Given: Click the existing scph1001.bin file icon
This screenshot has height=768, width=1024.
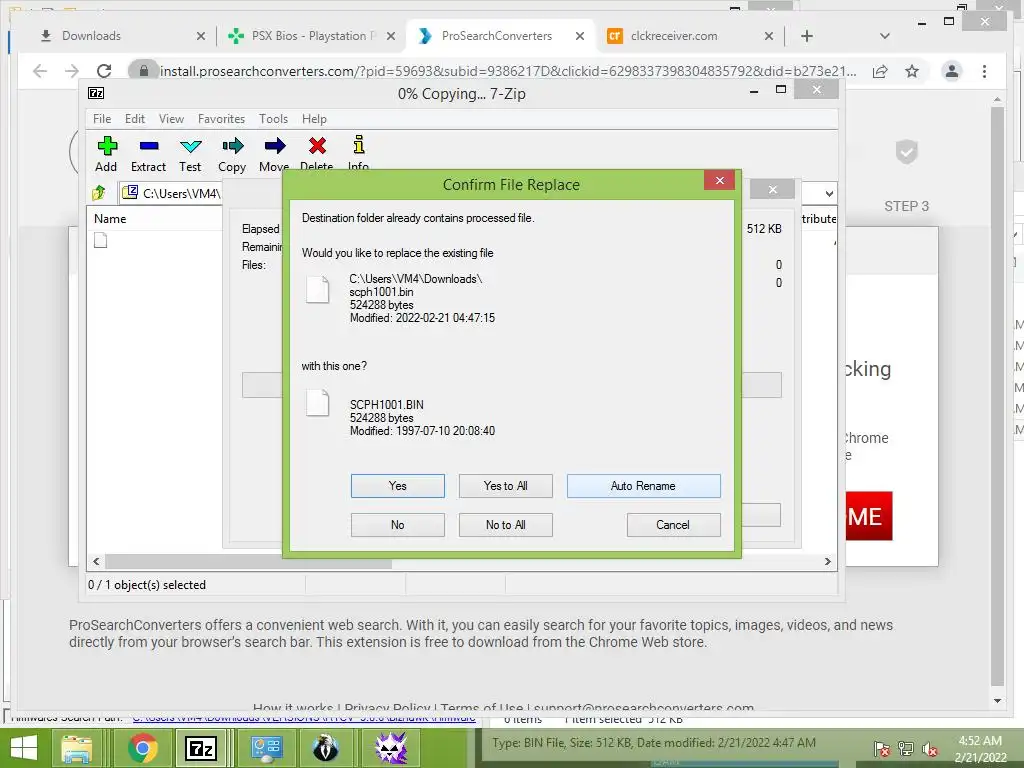Looking at the screenshot, I should (318, 290).
